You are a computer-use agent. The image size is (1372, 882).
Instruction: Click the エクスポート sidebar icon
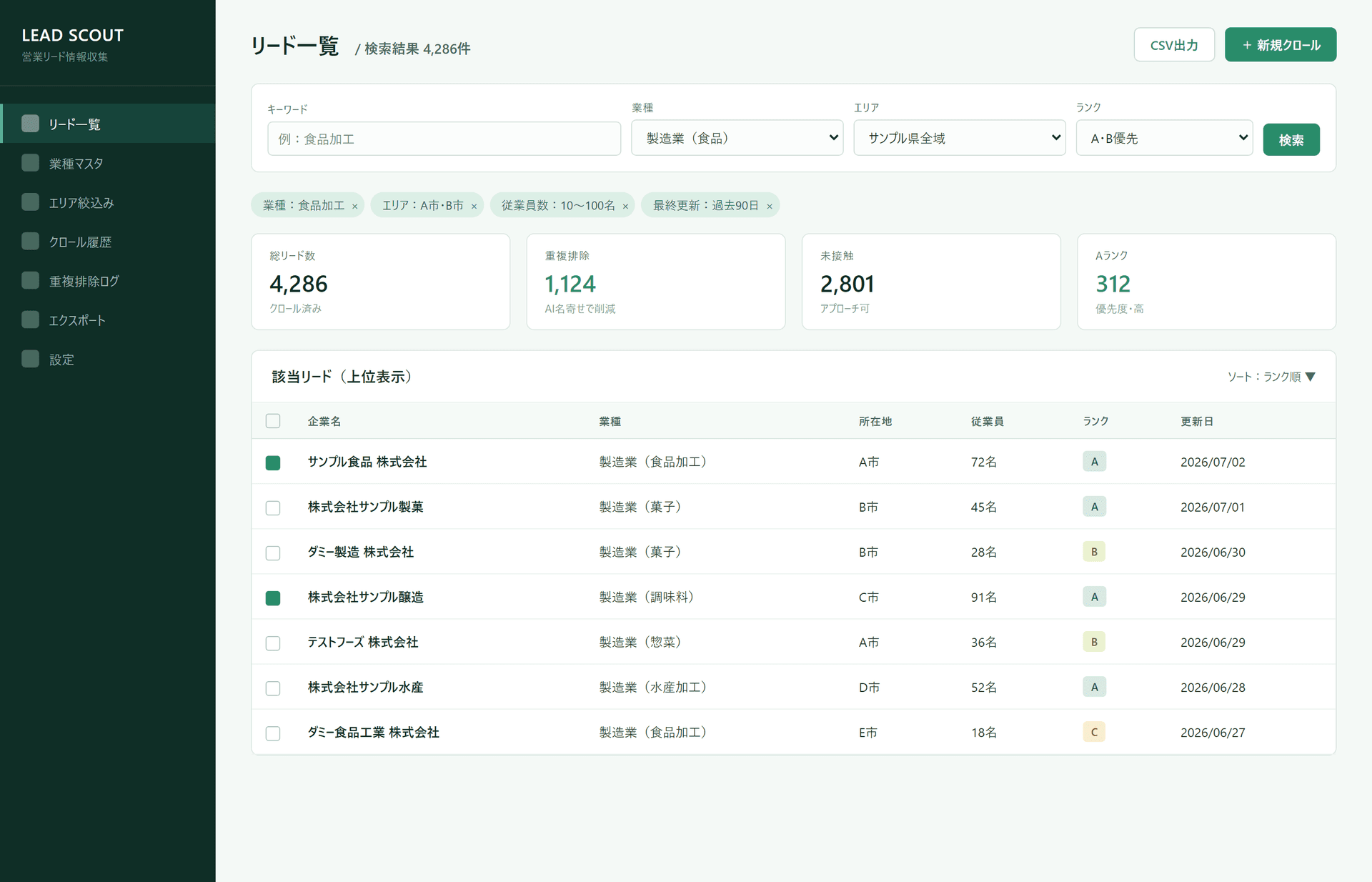pyautogui.click(x=30, y=319)
